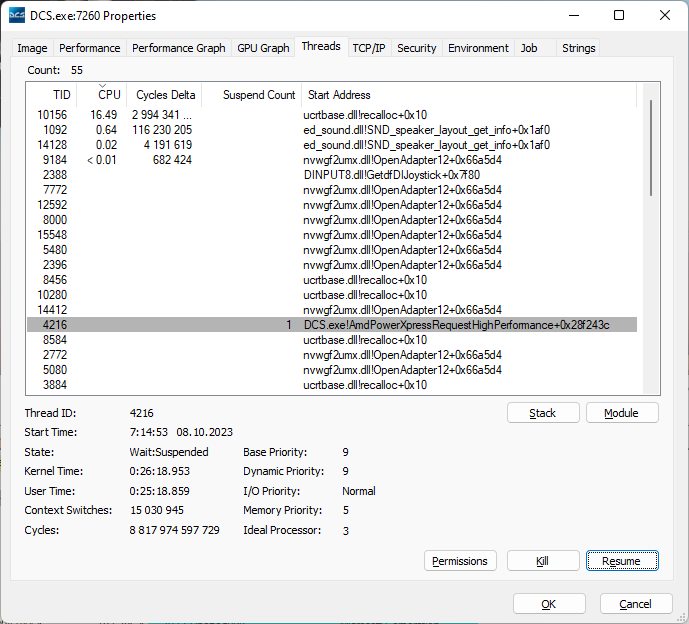Maximize the Properties window
Viewport: 689px width, 624px height.
point(619,15)
